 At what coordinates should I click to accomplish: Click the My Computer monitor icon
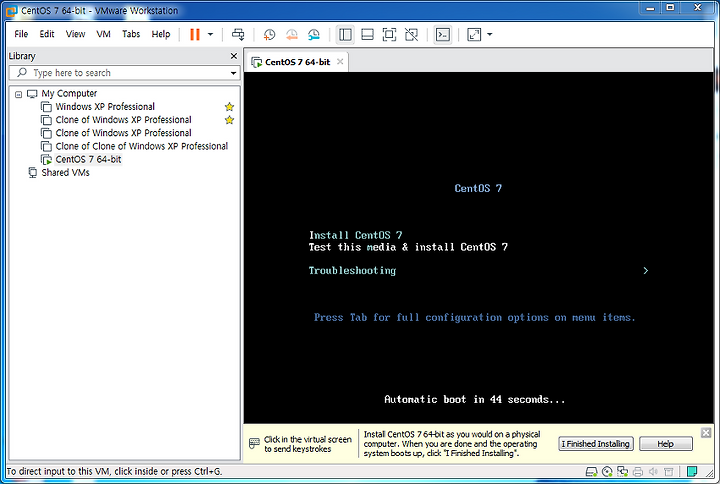(32, 94)
